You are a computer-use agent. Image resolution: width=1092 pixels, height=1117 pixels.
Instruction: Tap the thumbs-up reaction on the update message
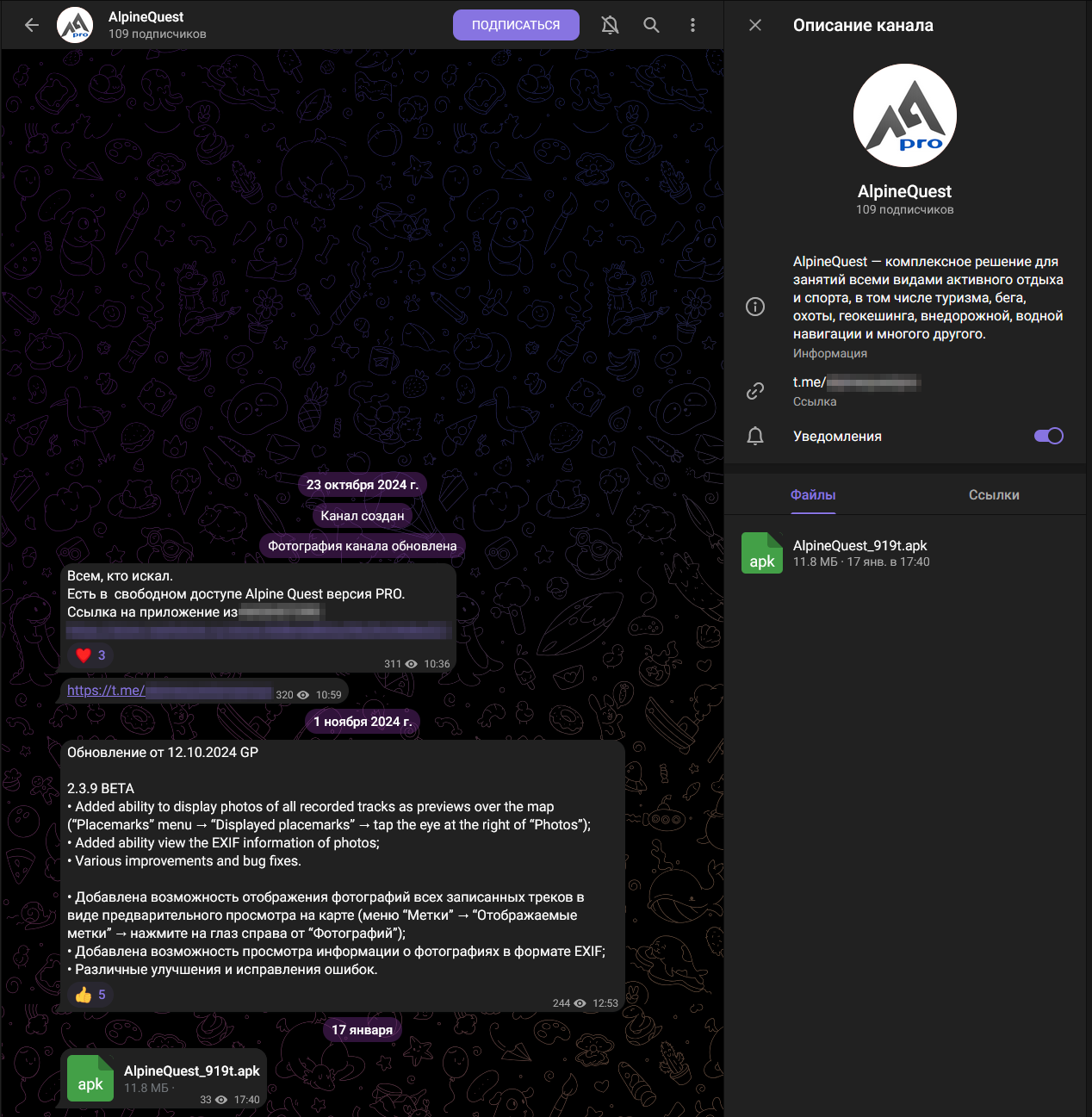[x=90, y=995]
